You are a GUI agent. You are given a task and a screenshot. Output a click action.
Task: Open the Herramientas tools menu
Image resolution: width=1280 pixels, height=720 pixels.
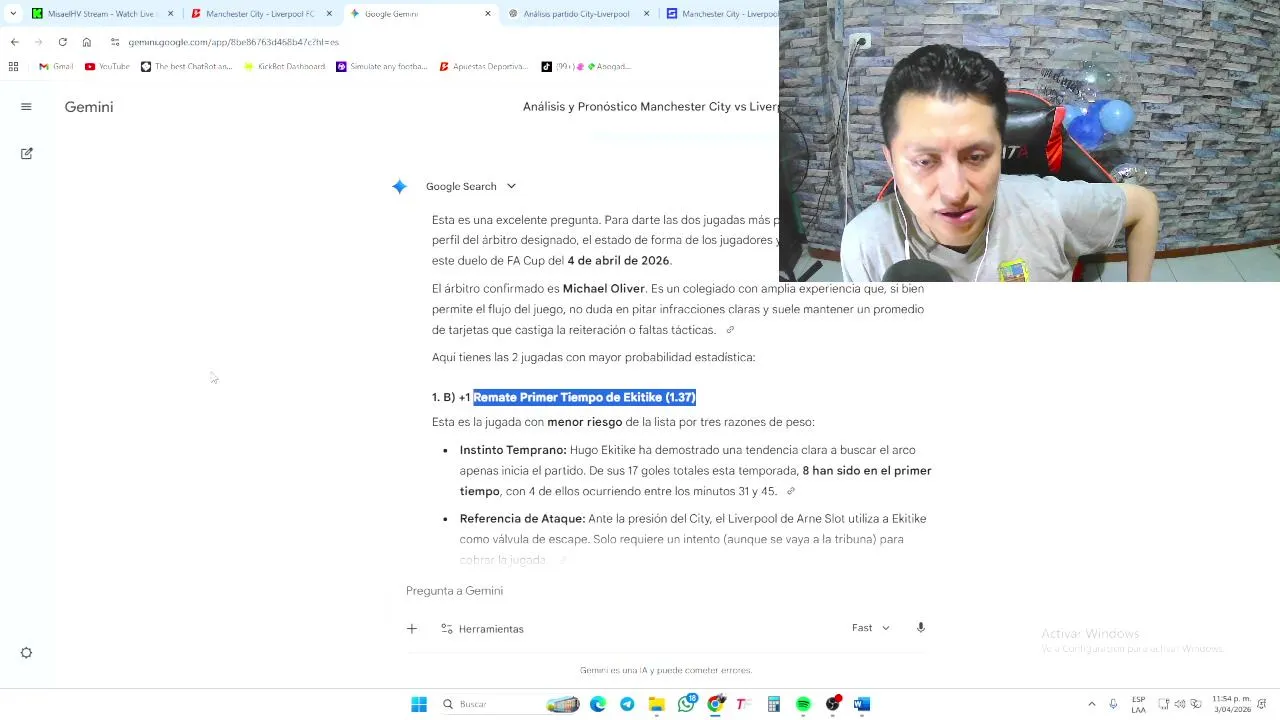coord(482,629)
